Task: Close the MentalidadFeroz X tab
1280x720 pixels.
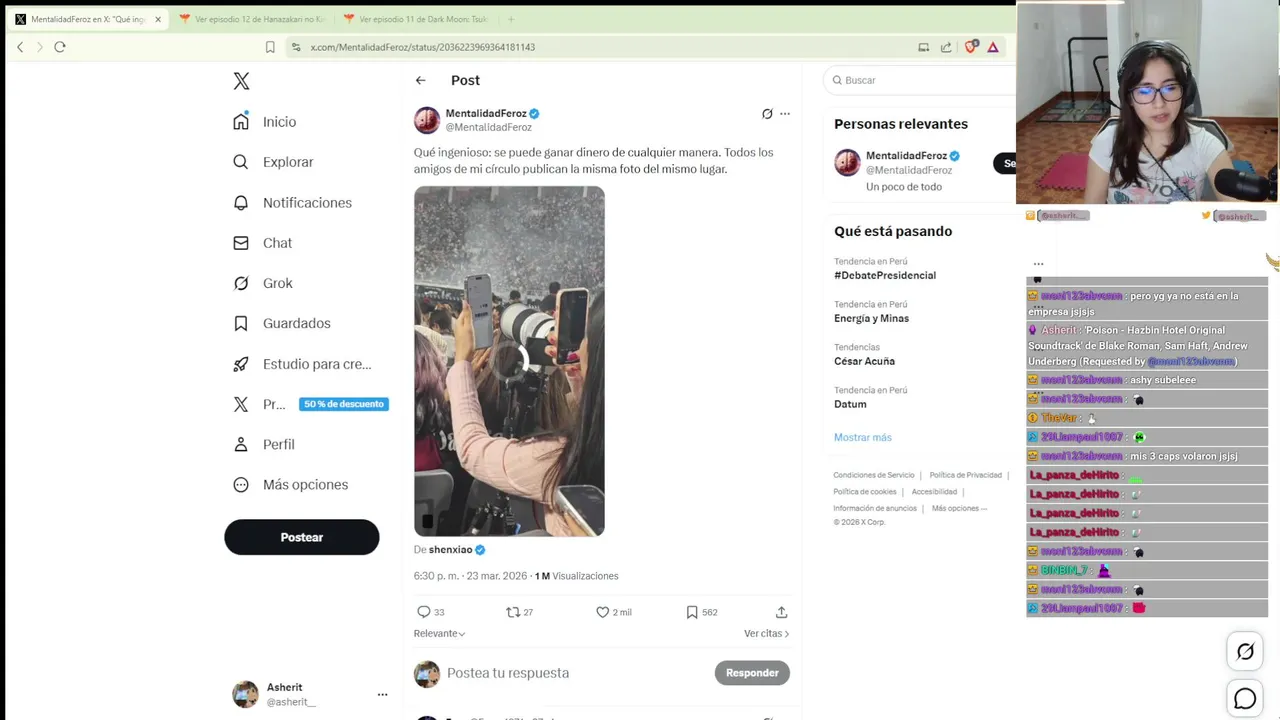Action: point(157,19)
